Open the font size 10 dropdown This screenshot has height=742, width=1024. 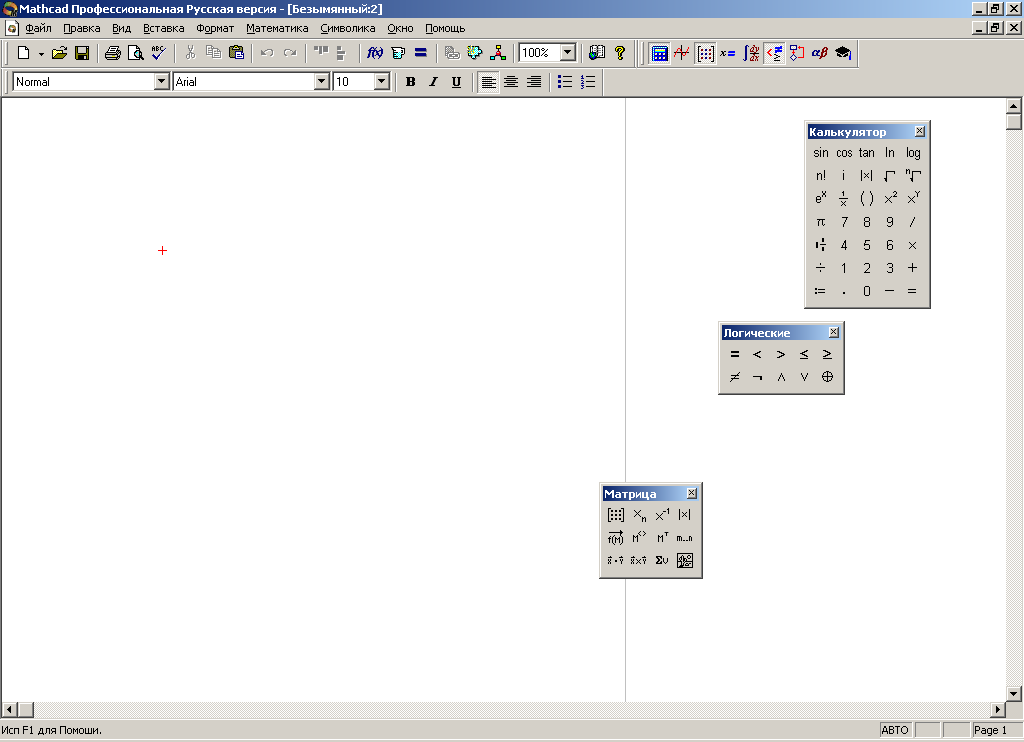pyautogui.click(x=382, y=82)
